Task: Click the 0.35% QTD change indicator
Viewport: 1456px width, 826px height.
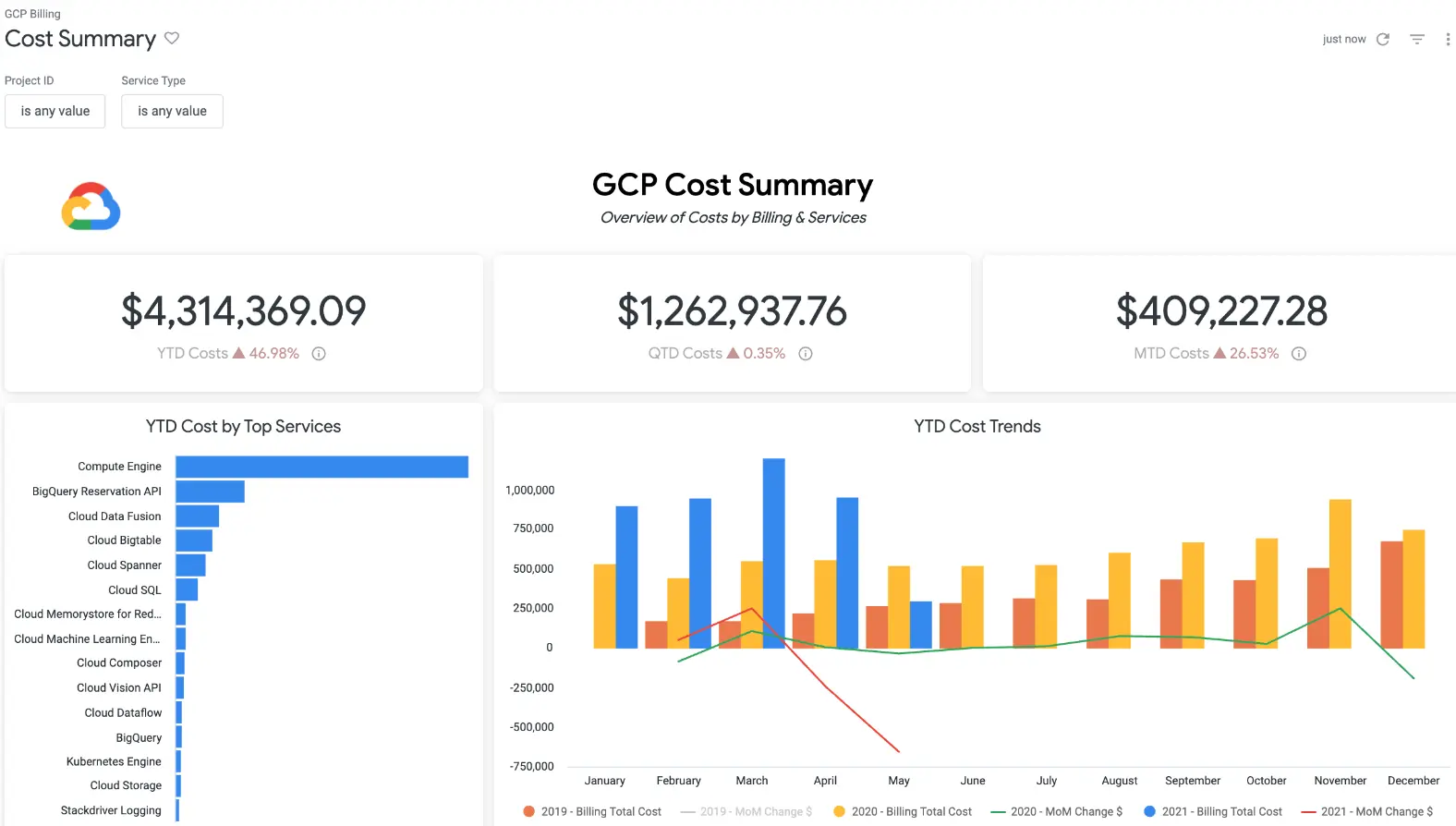Action: (757, 353)
